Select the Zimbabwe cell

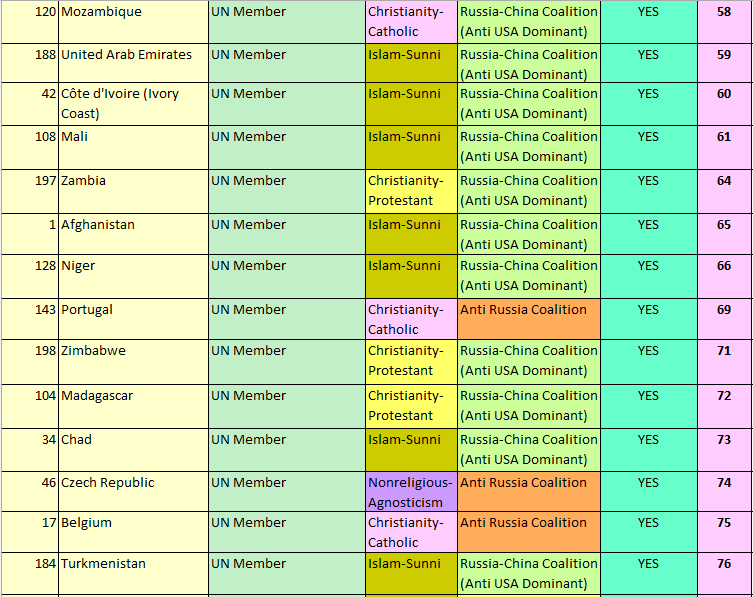click(x=134, y=362)
